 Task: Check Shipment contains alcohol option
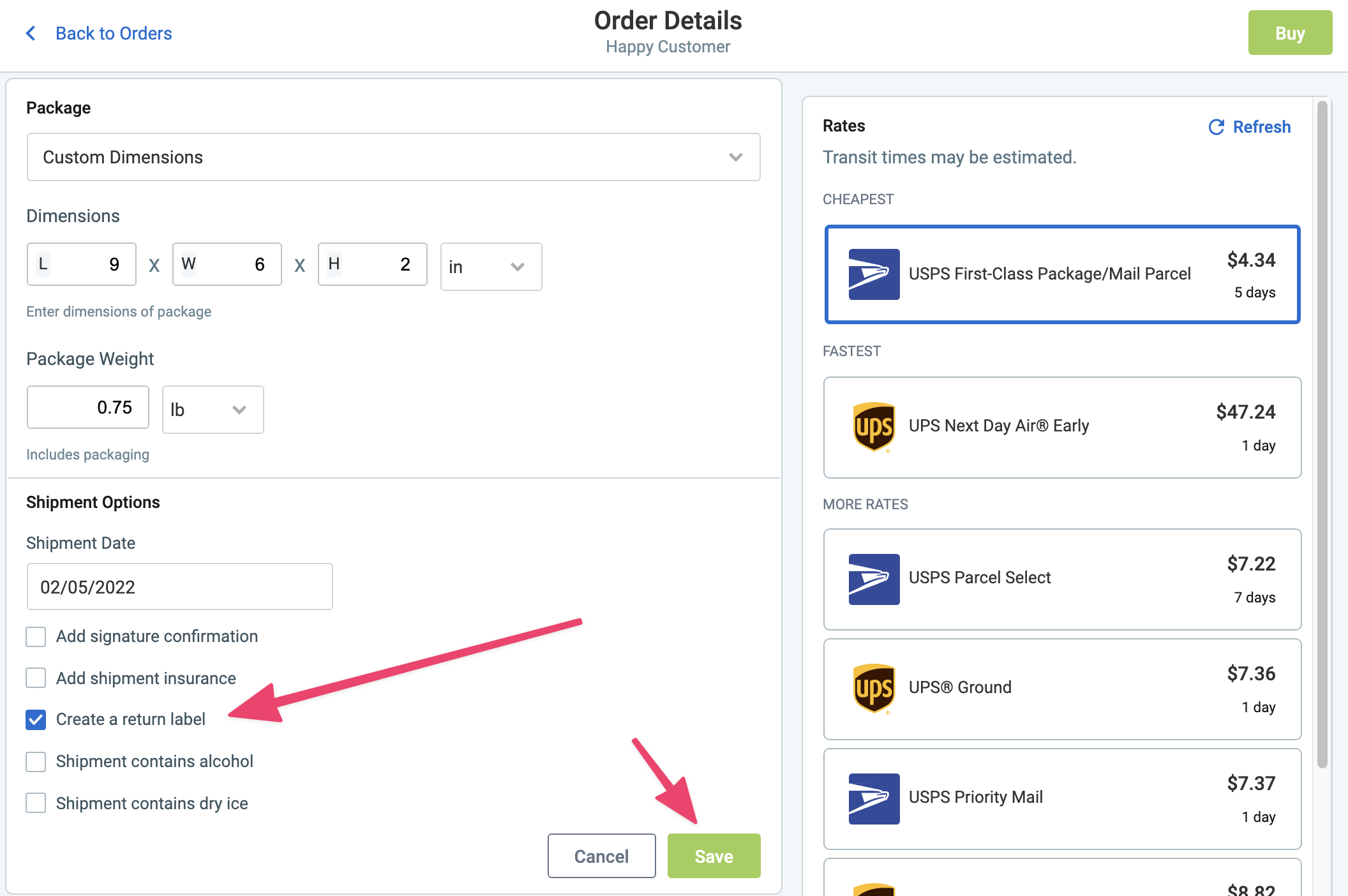point(36,761)
